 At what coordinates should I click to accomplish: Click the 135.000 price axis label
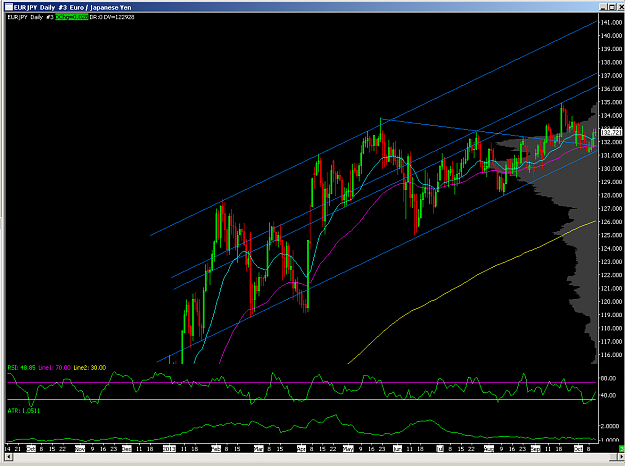point(612,102)
